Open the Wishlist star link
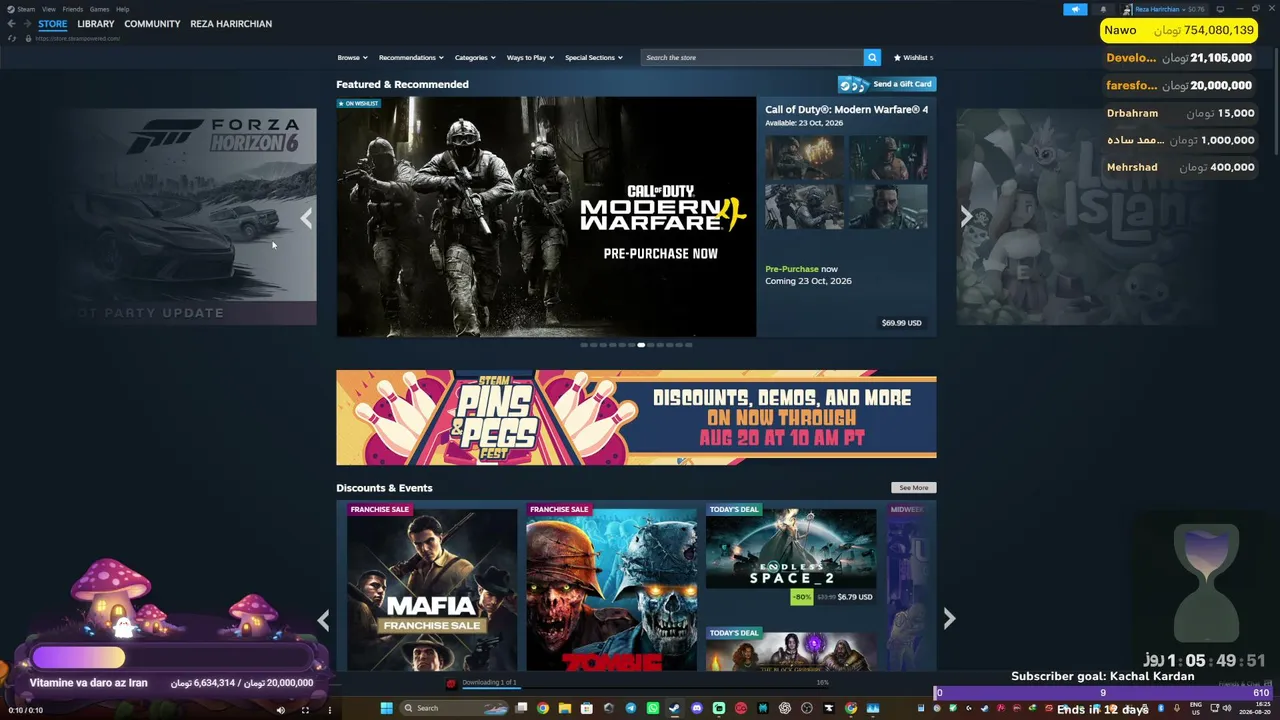This screenshot has width=1280, height=720. point(913,58)
